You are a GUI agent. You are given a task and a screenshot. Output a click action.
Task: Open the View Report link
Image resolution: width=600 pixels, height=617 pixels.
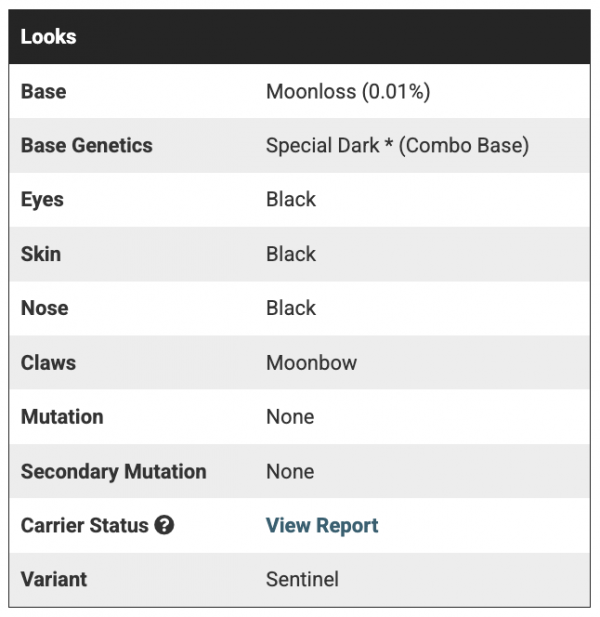322,525
